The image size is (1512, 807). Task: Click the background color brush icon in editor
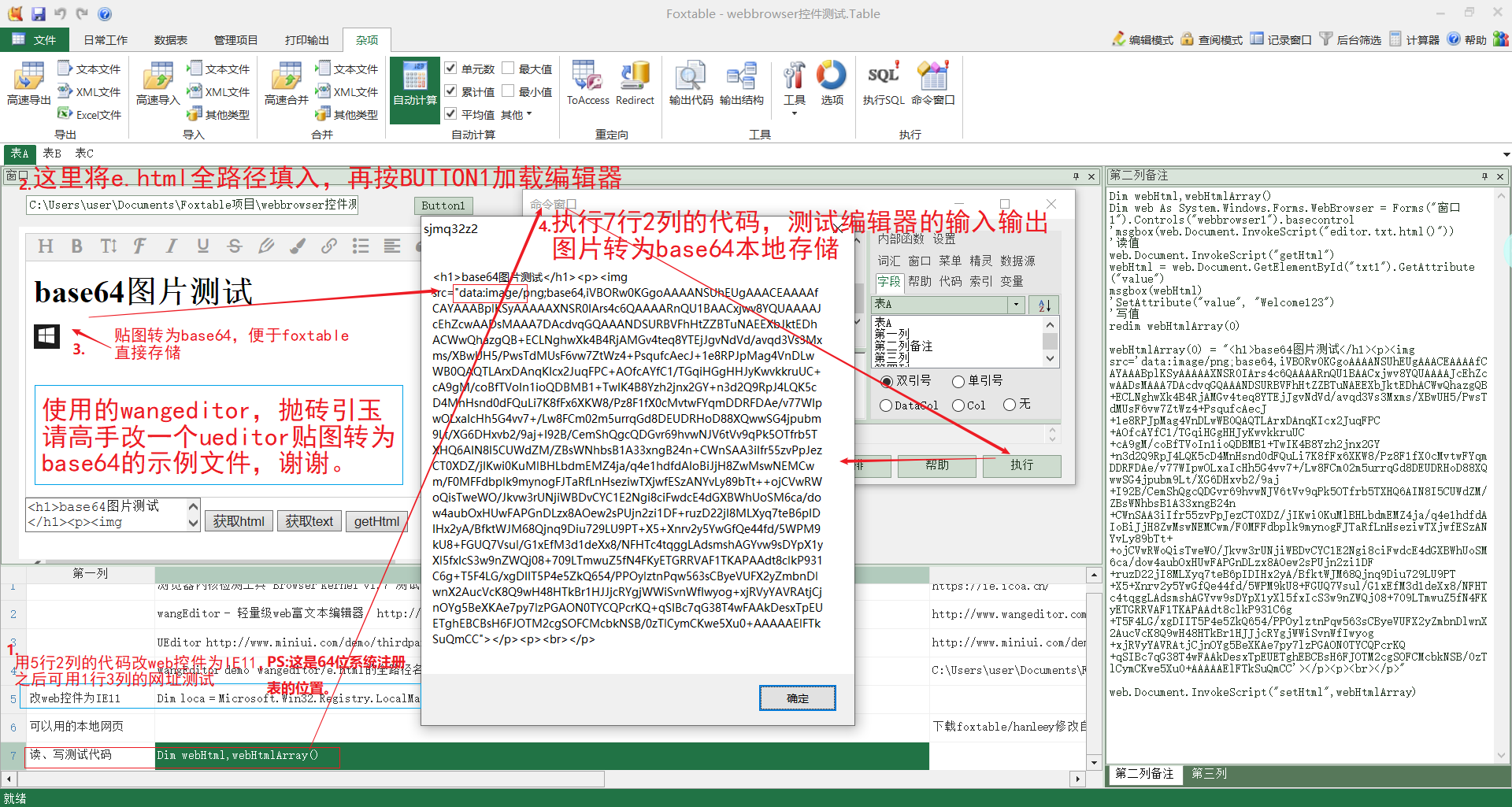tap(298, 246)
